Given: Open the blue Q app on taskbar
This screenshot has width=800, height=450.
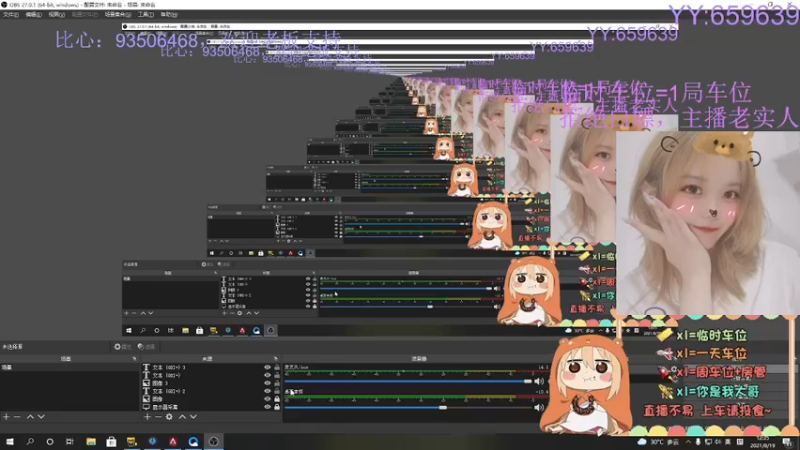Looking at the screenshot, I should 193,441.
